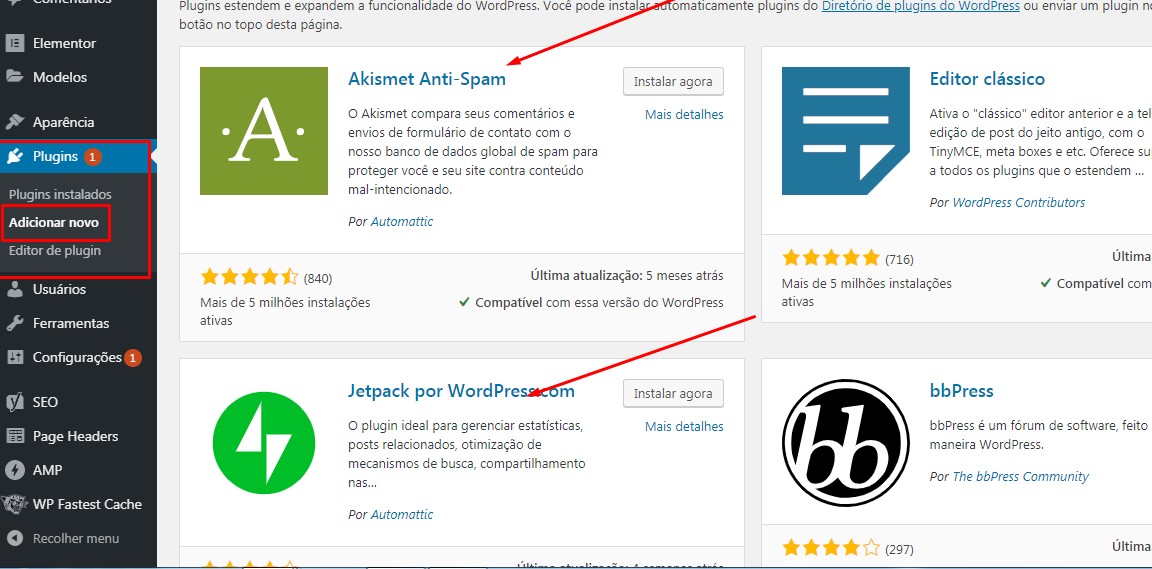Install Akismet with Instalar agora
1152x569 pixels.
673,82
